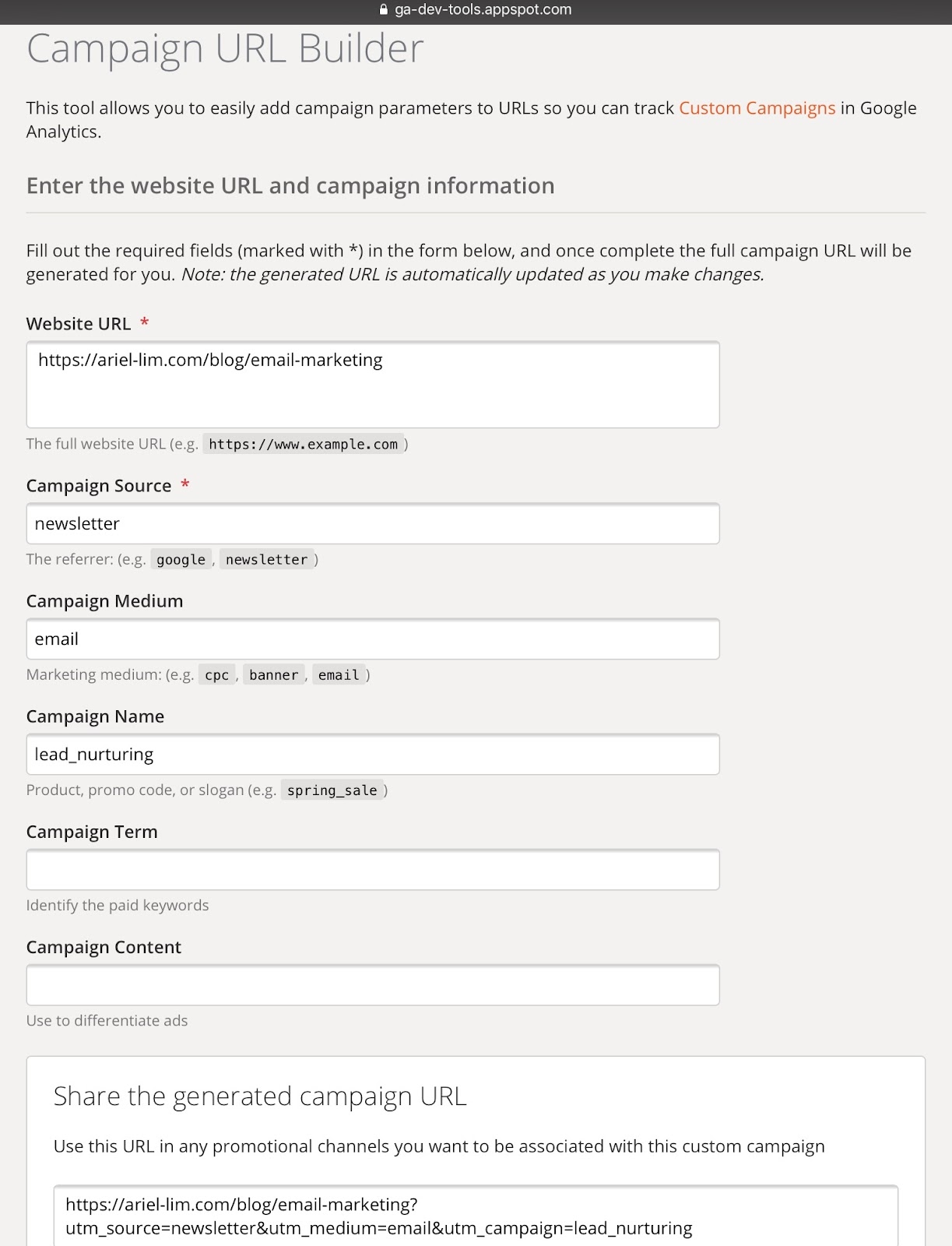Image resolution: width=952 pixels, height=1246 pixels.
Task: Click the 'email' example chip under Campaign Medium
Action: coord(339,674)
